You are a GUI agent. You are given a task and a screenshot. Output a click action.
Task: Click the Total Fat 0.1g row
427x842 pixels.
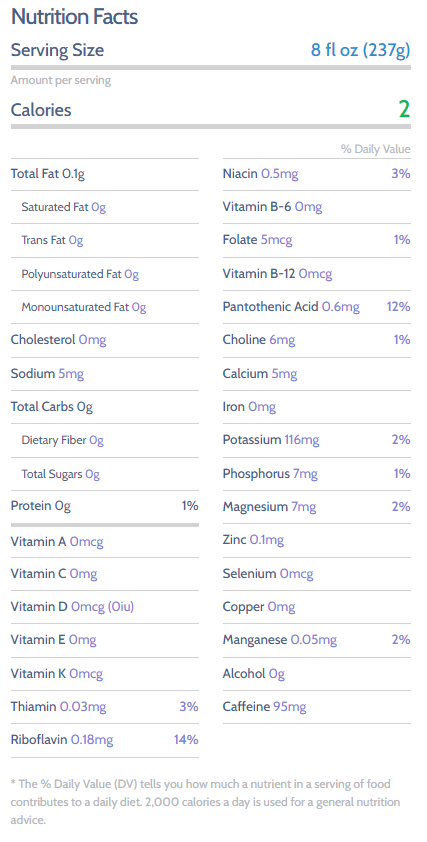[105, 173]
